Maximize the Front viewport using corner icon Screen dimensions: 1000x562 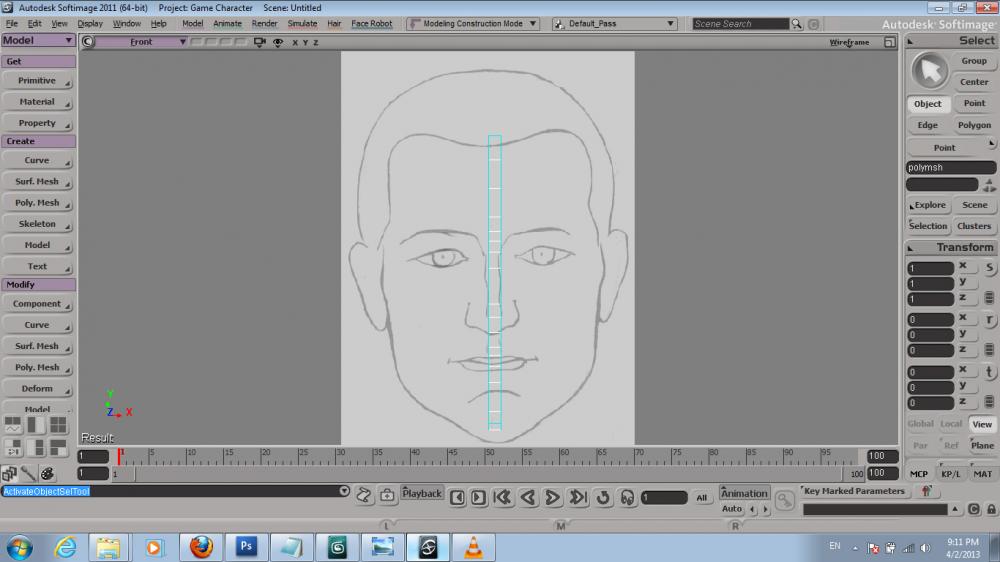click(890, 42)
